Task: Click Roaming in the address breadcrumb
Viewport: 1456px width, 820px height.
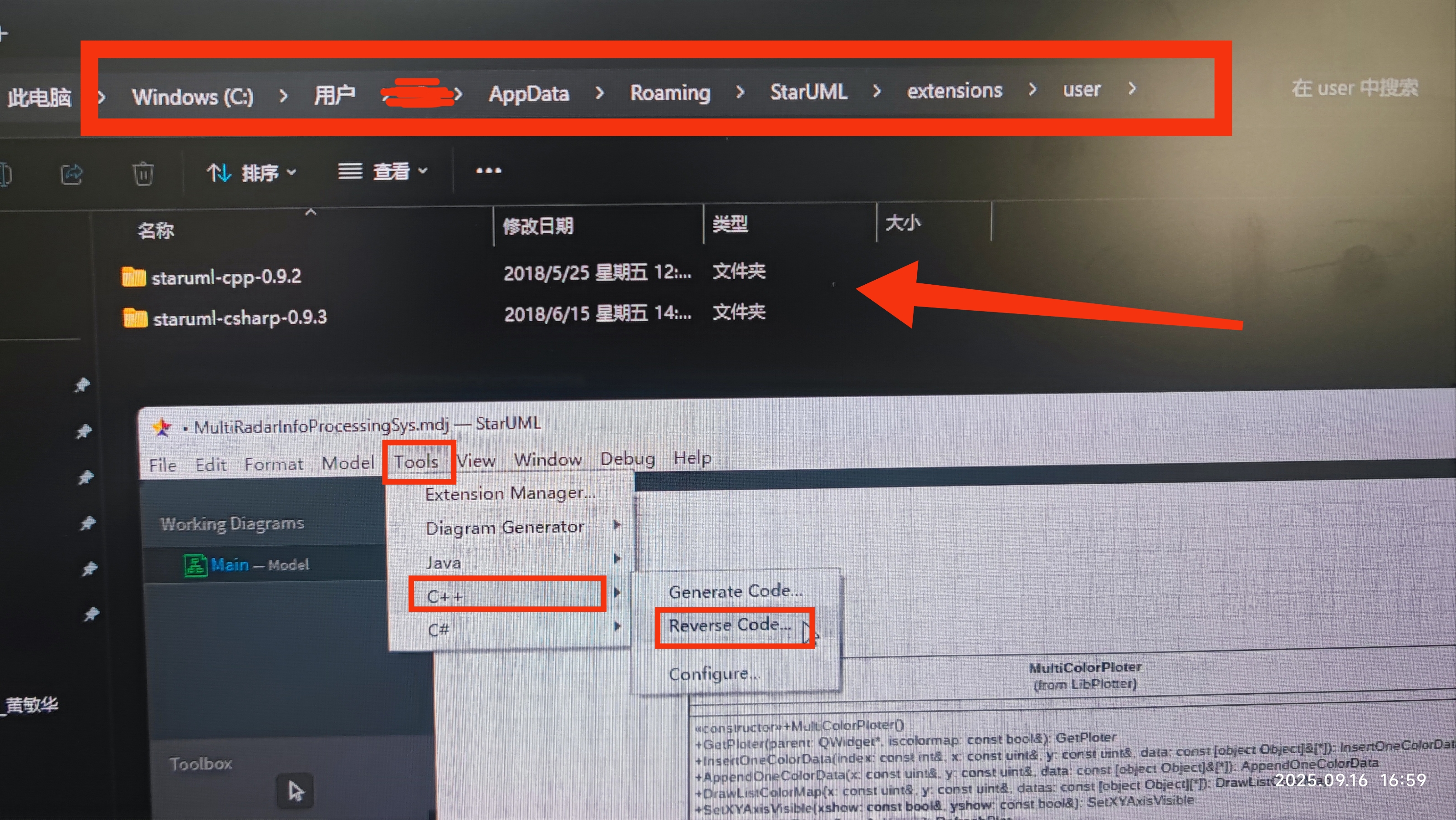Action: pyautogui.click(x=670, y=93)
